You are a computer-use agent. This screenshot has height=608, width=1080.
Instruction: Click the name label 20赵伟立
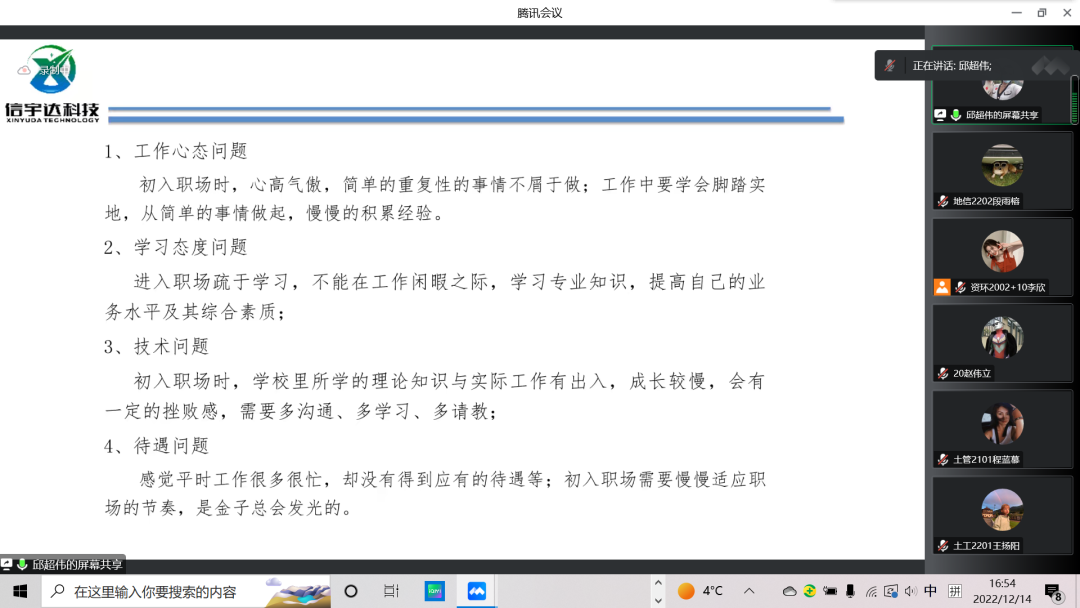(972, 373)
